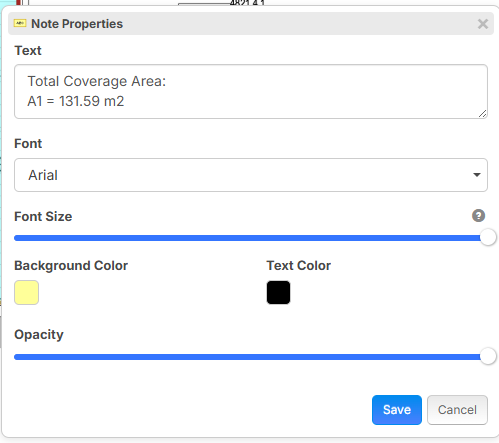Click the text area resize grip
This screenshot has width=499, height=443.
(x=482, y=114)
